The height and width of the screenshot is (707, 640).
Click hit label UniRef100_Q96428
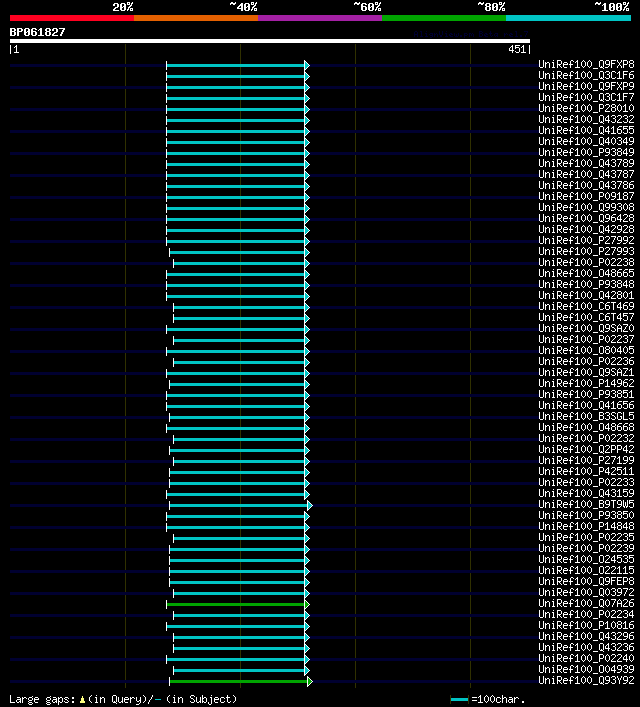tap(586, 218)
